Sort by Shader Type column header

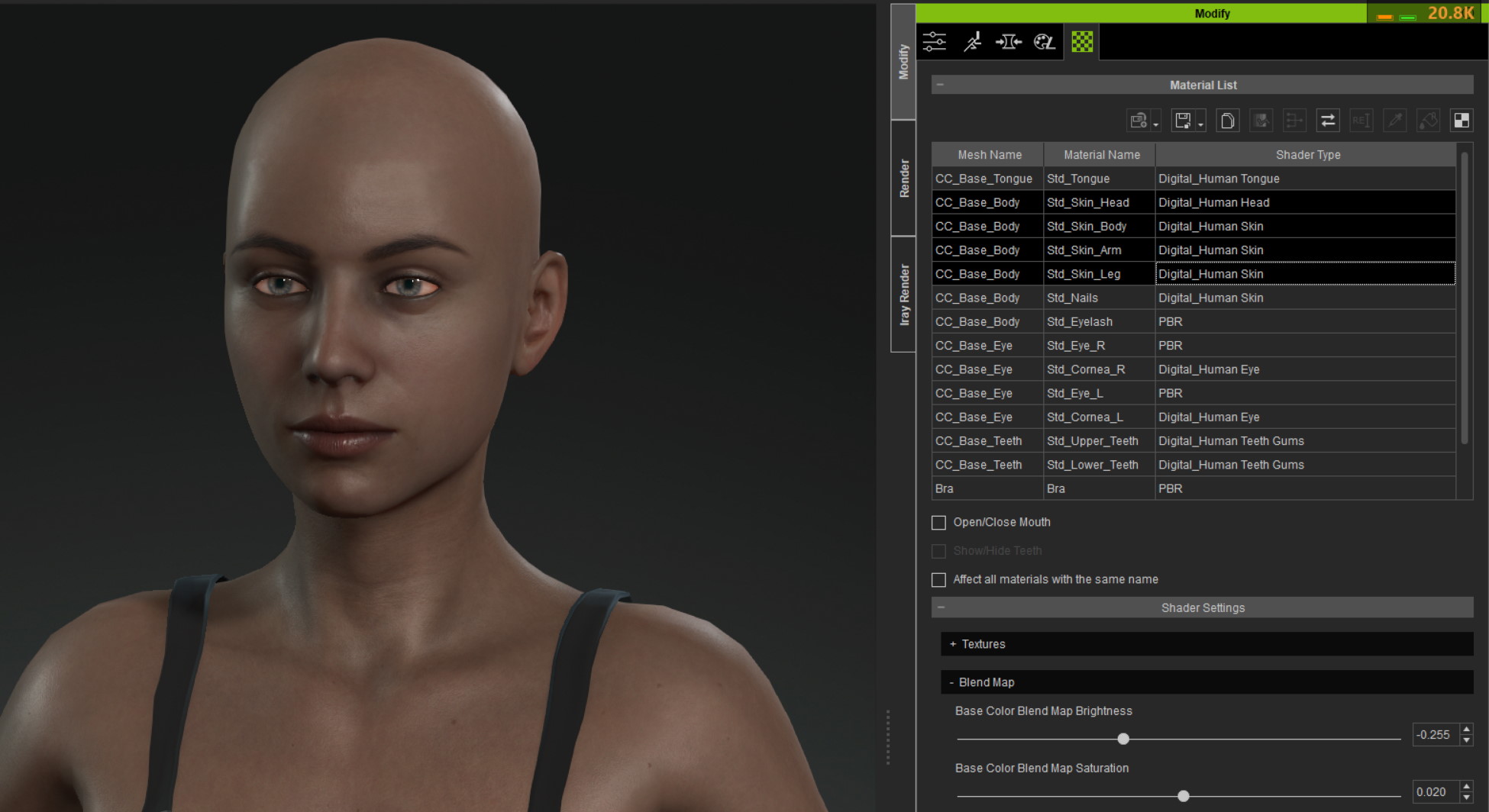pyautogui.click(x=1307, y=154)
